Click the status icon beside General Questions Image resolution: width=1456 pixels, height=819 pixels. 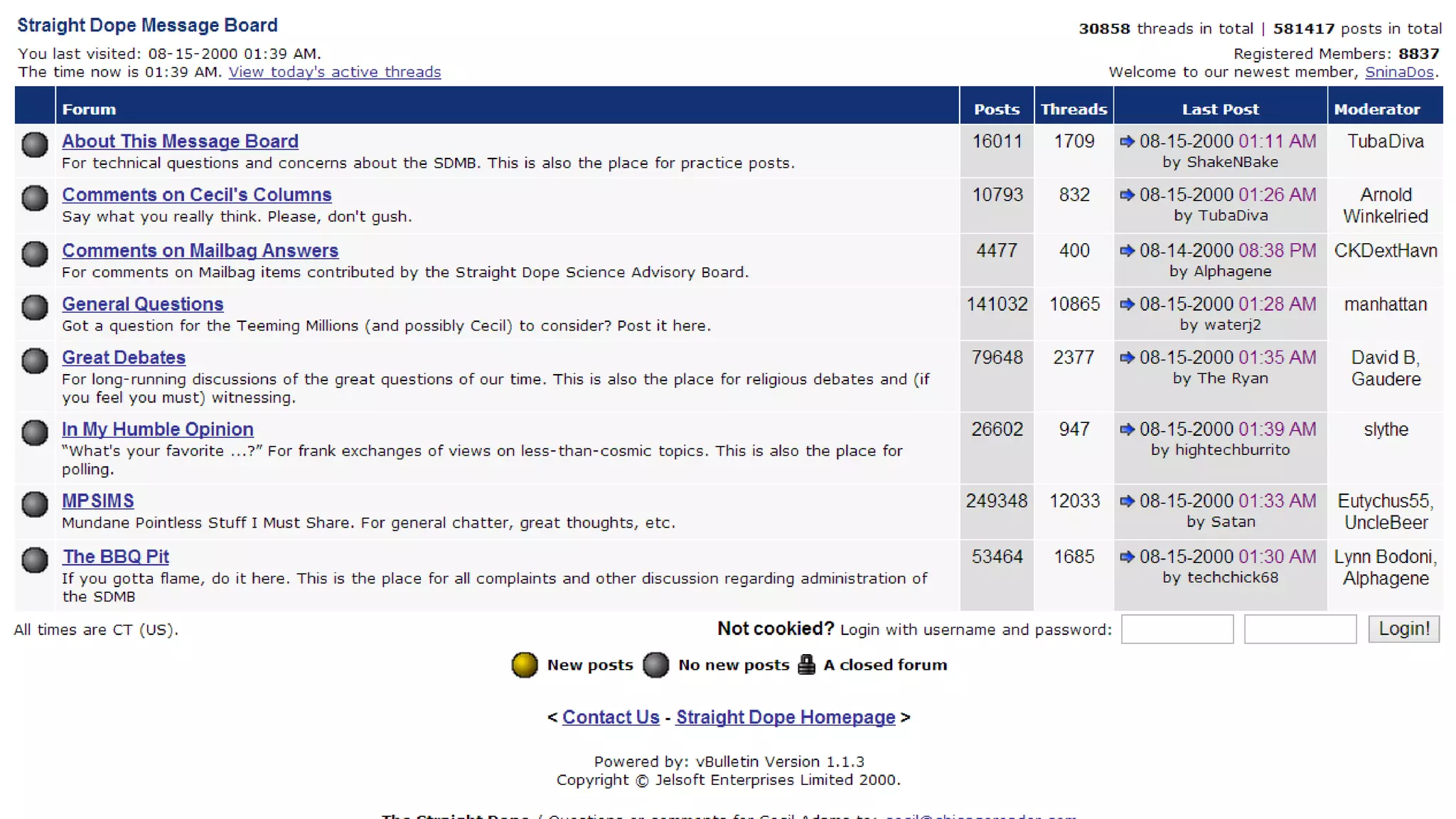click(34, 307)
